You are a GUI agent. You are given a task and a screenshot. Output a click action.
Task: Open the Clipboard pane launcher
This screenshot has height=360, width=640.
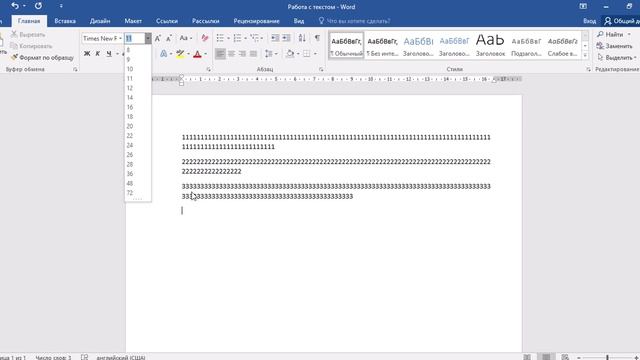tap(75, 69)
